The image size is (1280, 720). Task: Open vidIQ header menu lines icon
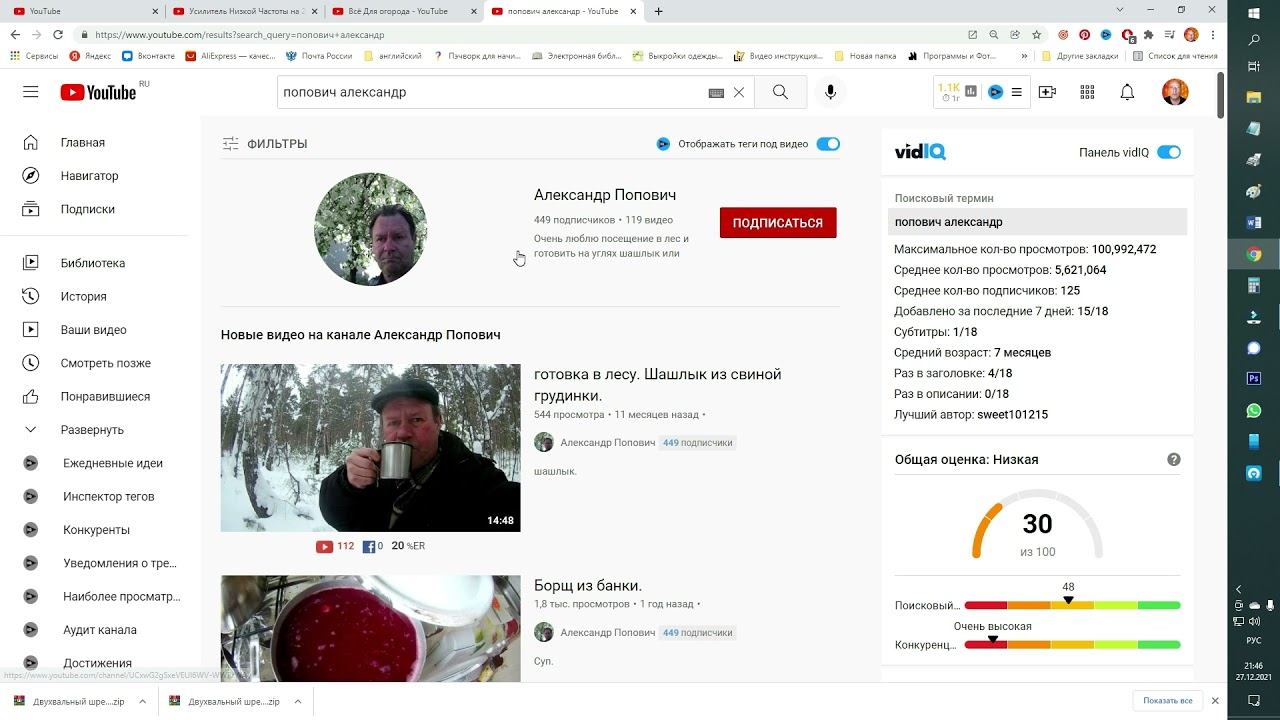[1017, 92]
